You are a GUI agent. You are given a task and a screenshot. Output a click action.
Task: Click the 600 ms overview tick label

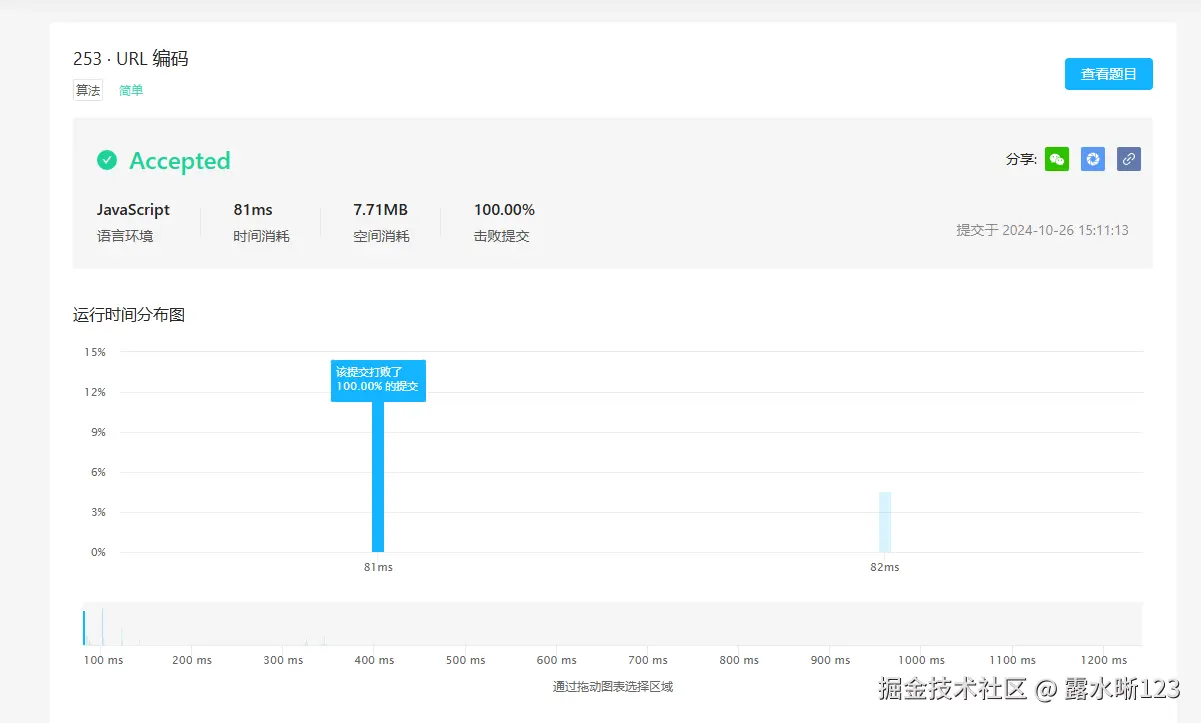[x=557, y=660]
